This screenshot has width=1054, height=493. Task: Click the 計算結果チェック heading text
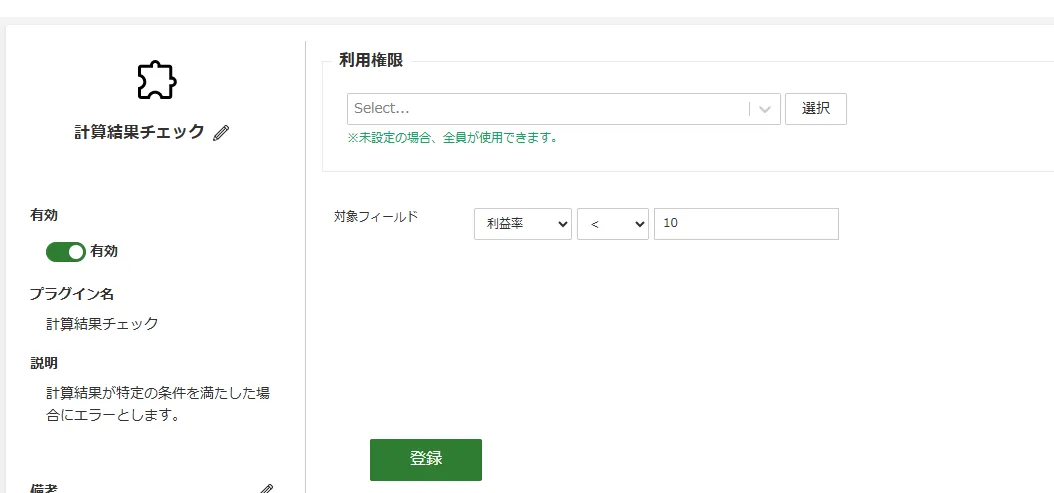pos(139,132)
